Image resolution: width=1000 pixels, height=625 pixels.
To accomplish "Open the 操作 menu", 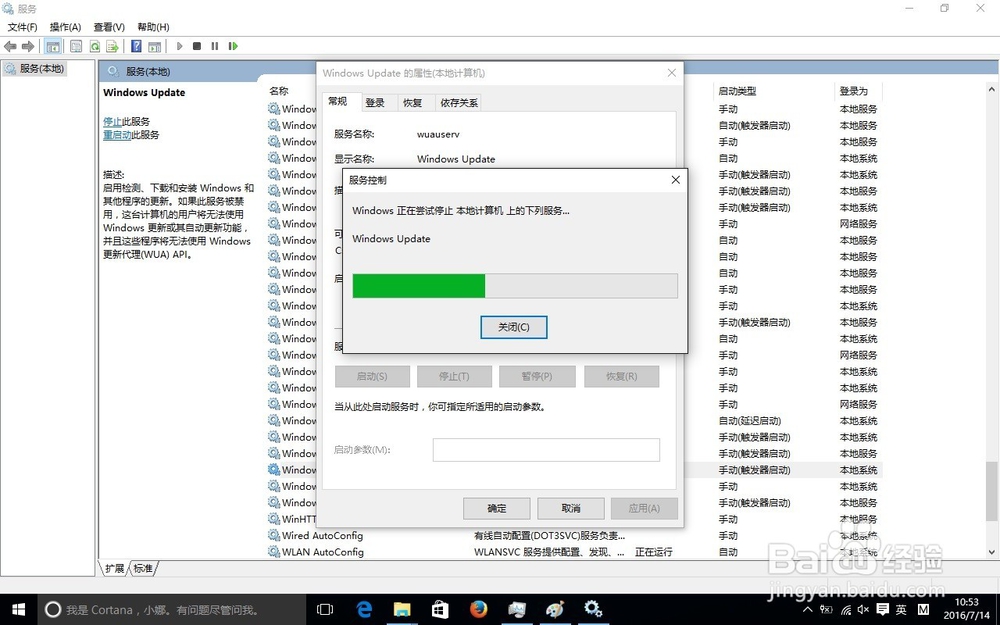I will 64,27.
